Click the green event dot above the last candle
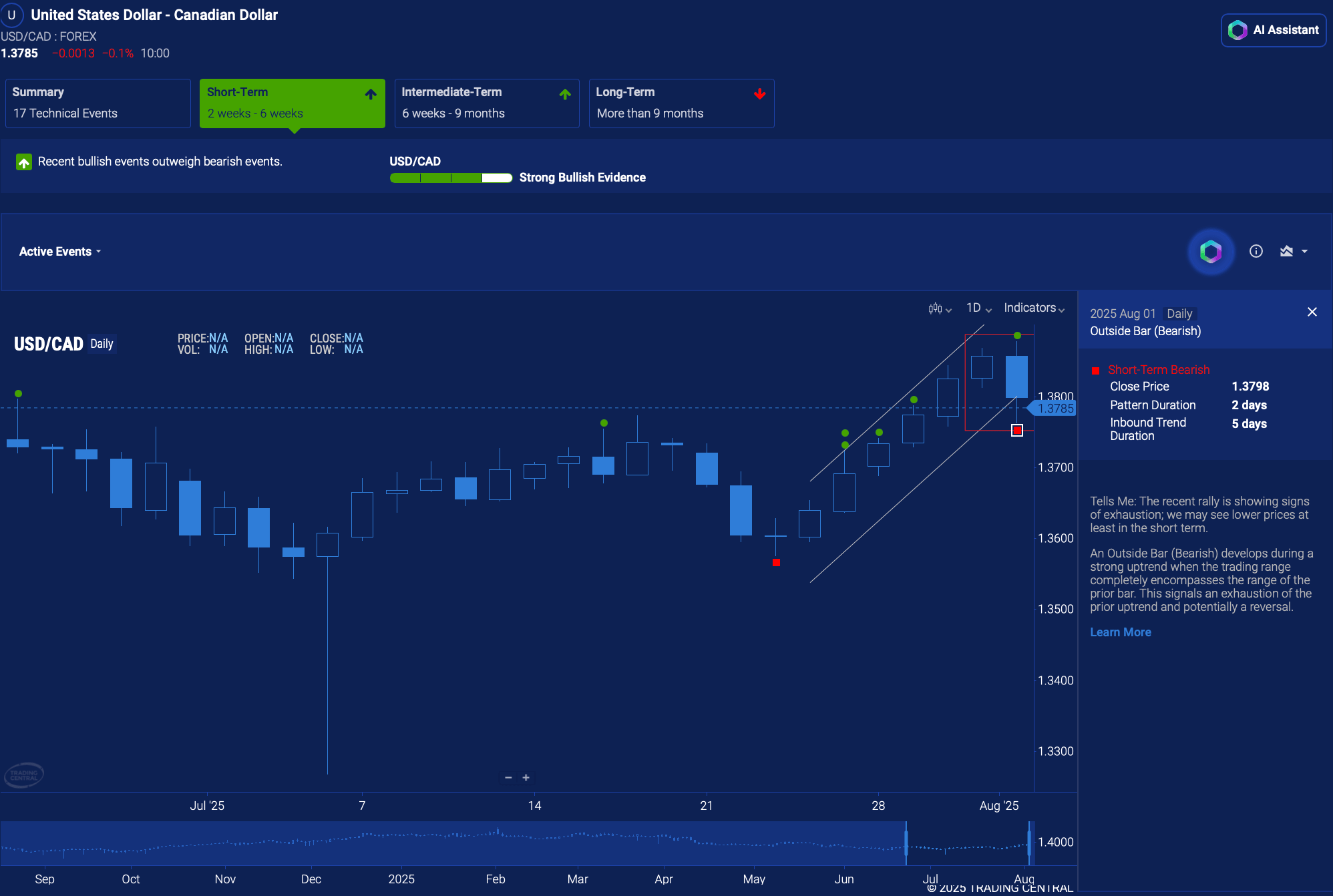 1017,335
